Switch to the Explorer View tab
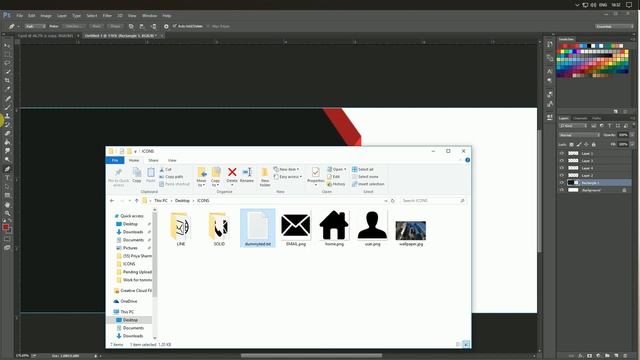640x360 pixels. (172, 160)
